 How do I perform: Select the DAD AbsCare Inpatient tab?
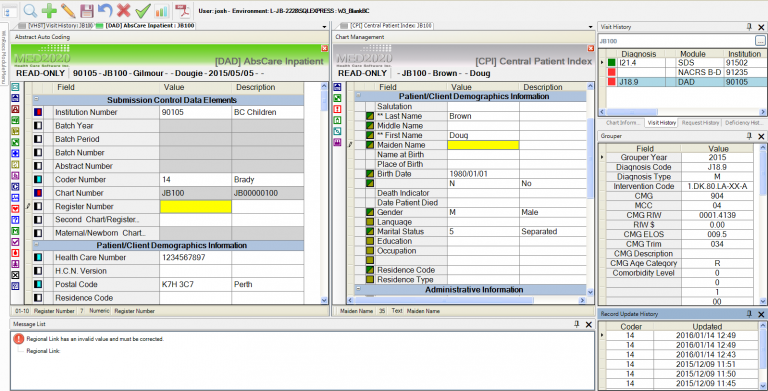(145, 25)
